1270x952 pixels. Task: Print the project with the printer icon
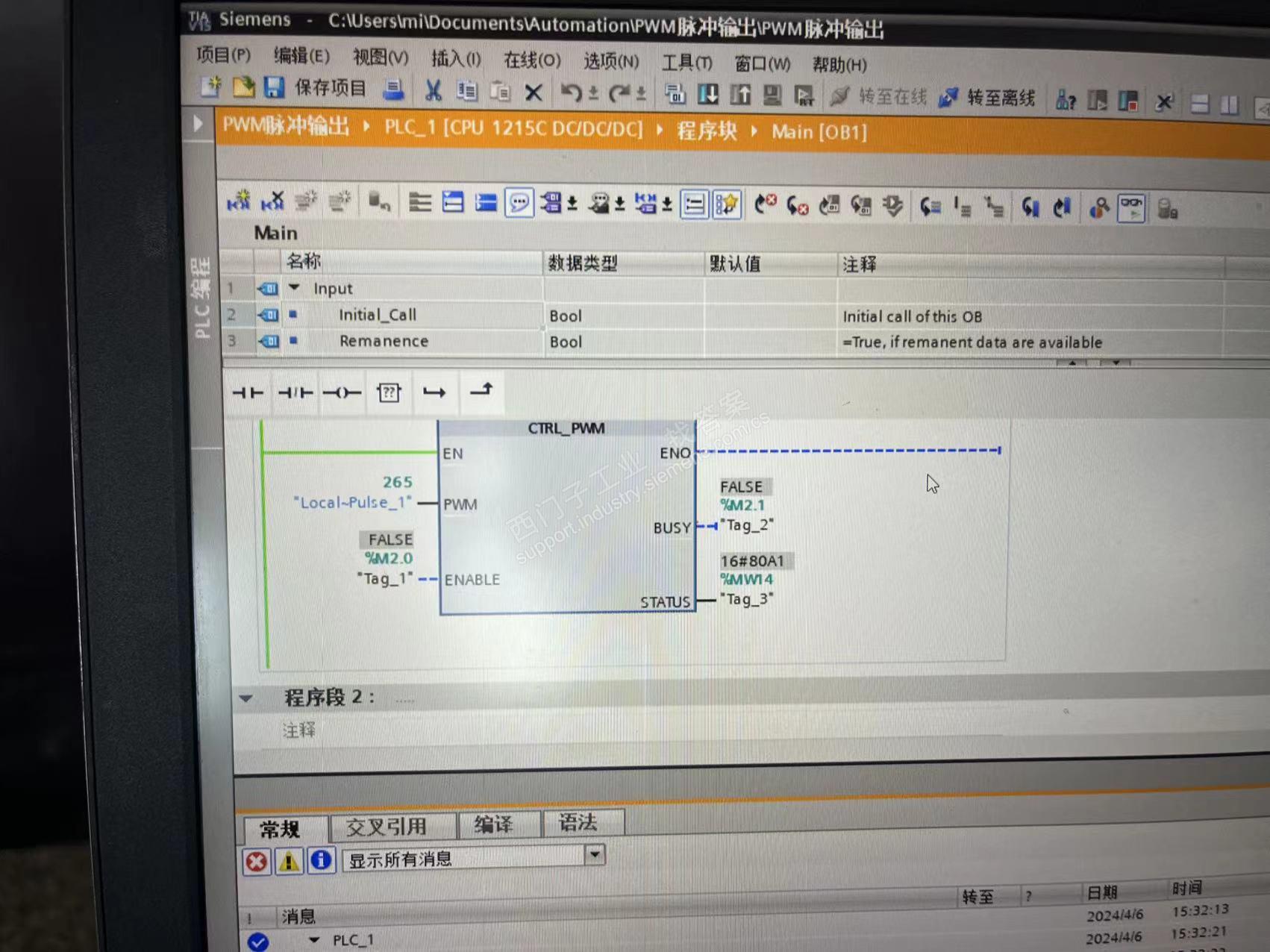(x=393, y=90)
